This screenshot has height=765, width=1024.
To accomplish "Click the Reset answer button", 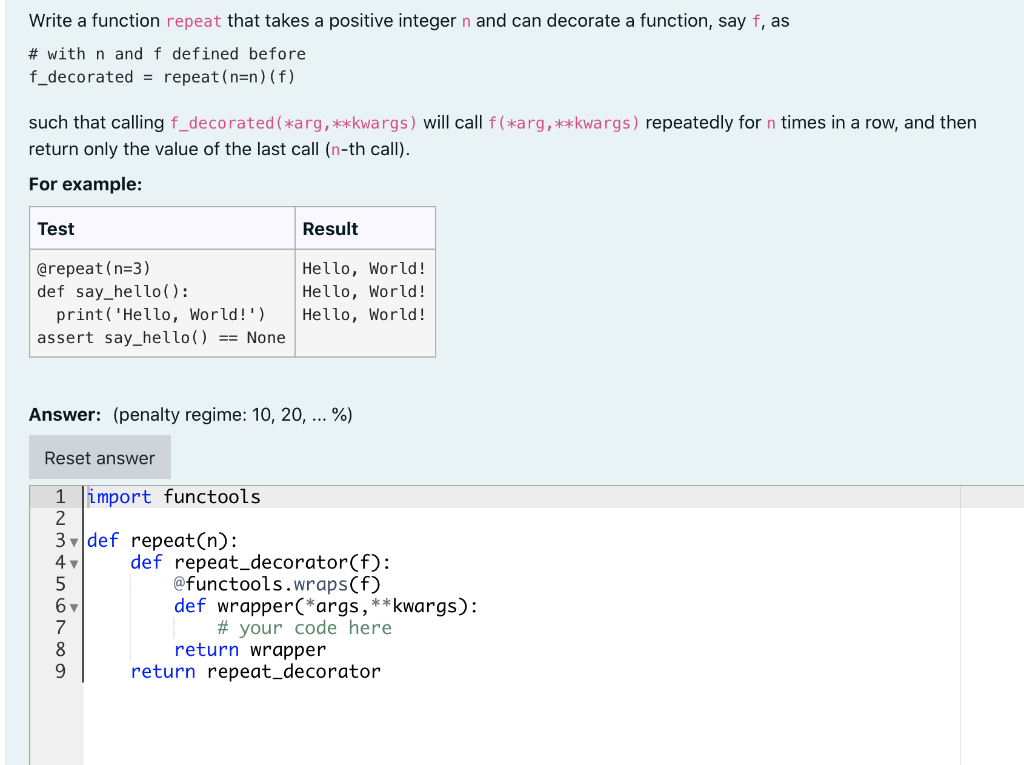I will [99, 457].
